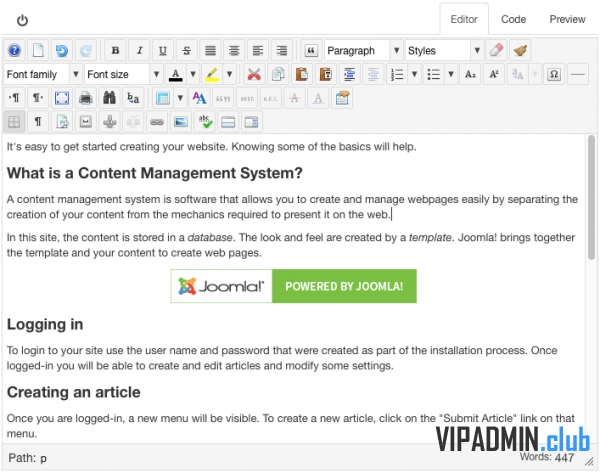Clean up messy code with broom

pos(520,50)
